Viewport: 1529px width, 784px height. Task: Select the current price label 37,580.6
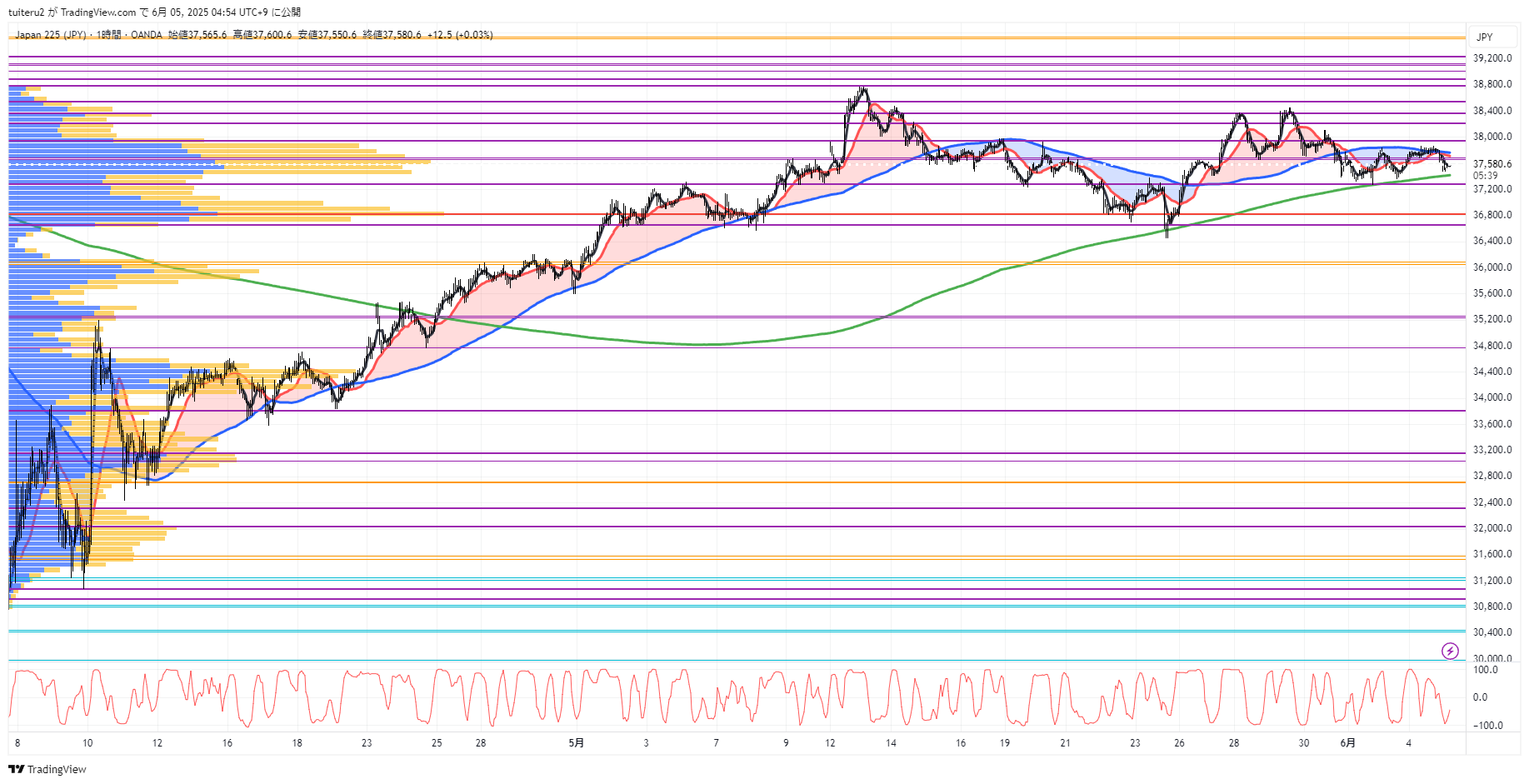(1492, 164)
